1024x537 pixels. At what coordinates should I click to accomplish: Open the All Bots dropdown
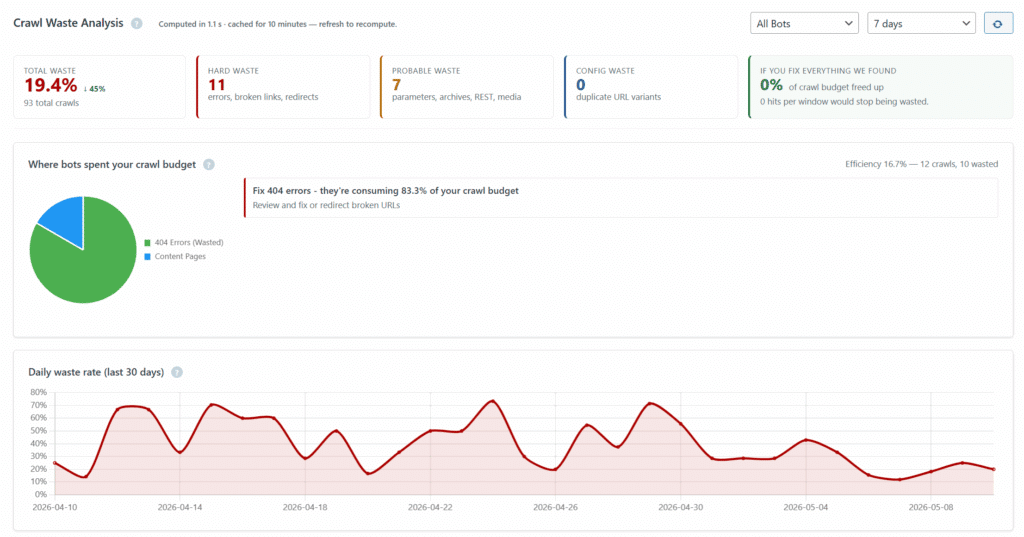[x=804, y=24]
